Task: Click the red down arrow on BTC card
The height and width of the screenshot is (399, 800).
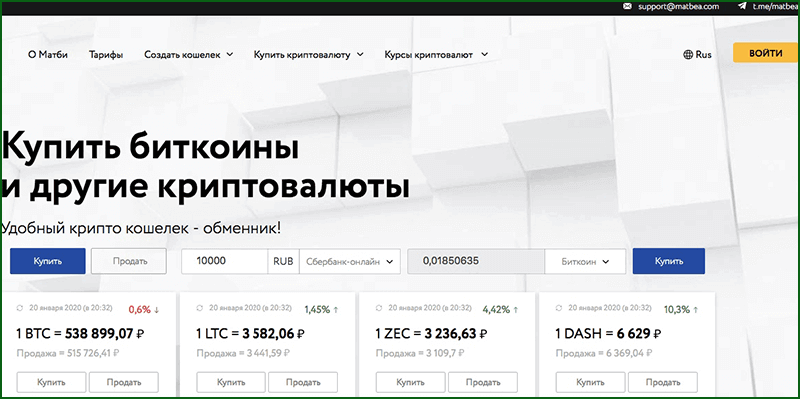Action: [x=157, y=309]
